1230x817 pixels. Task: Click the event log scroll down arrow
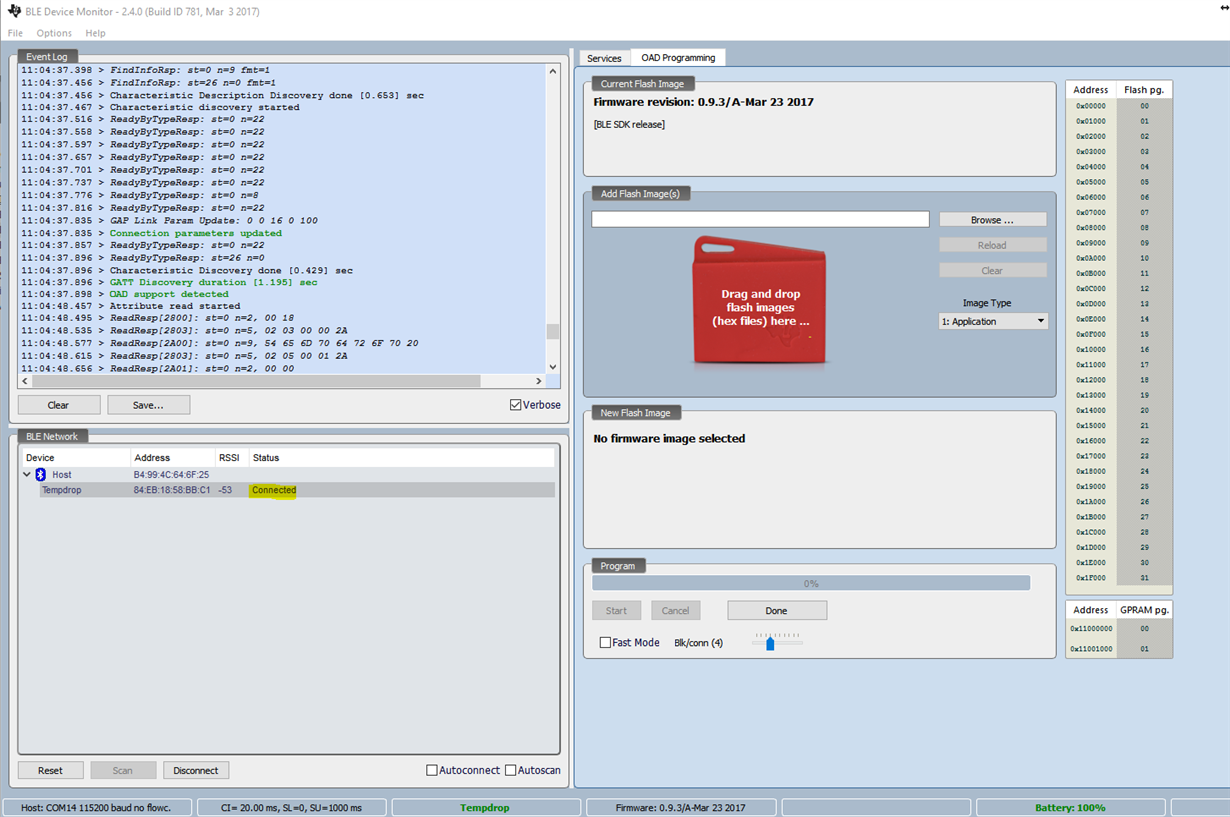(552, 367)
